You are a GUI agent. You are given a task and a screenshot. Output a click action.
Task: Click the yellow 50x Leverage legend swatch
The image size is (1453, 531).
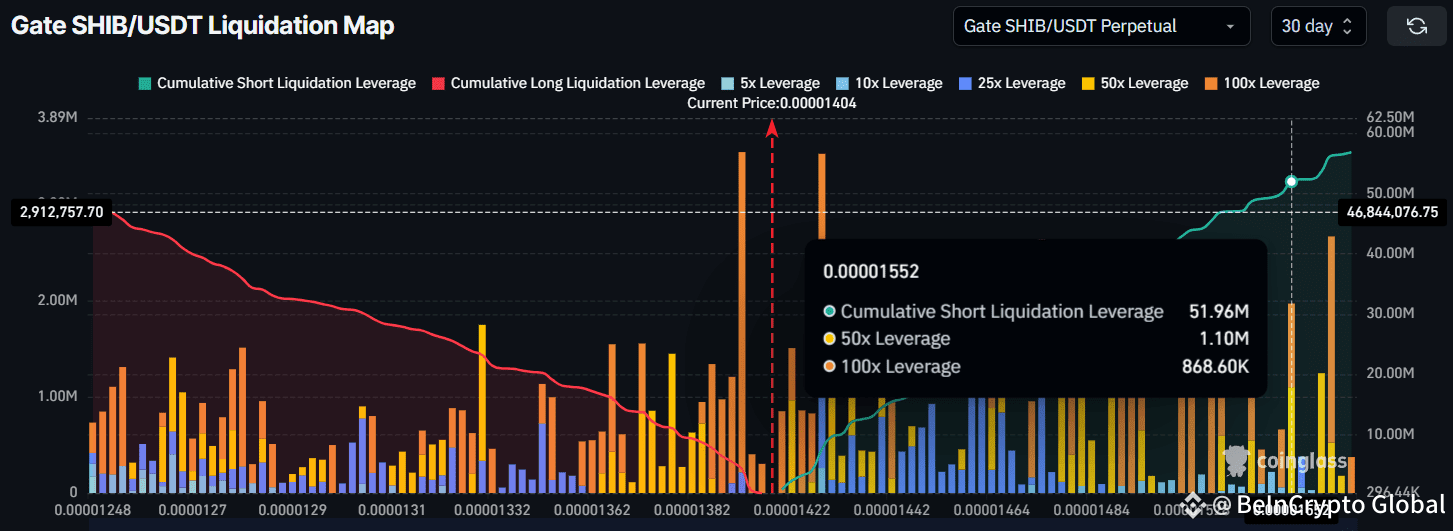(1087, 83)
